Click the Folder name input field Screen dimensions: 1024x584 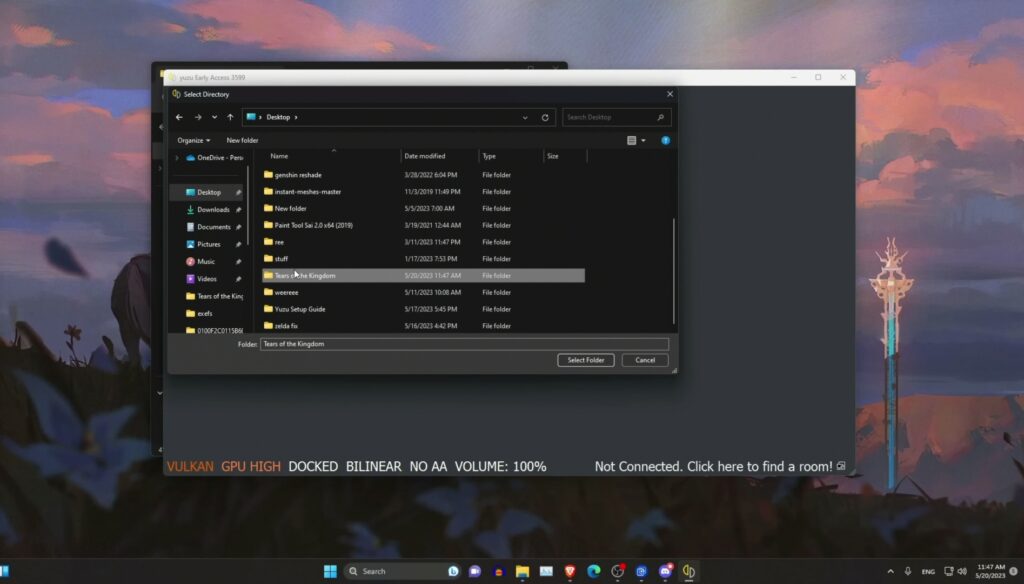pyautogui.click(x=464, y=344)
